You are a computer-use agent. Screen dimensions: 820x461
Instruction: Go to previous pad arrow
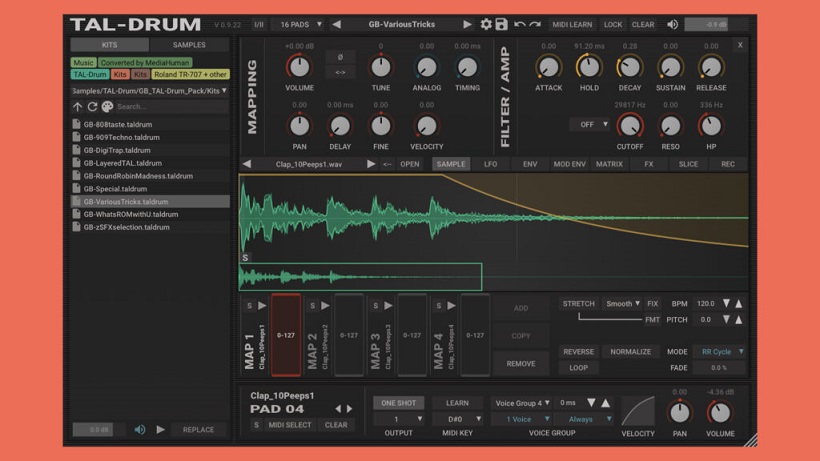338,409
